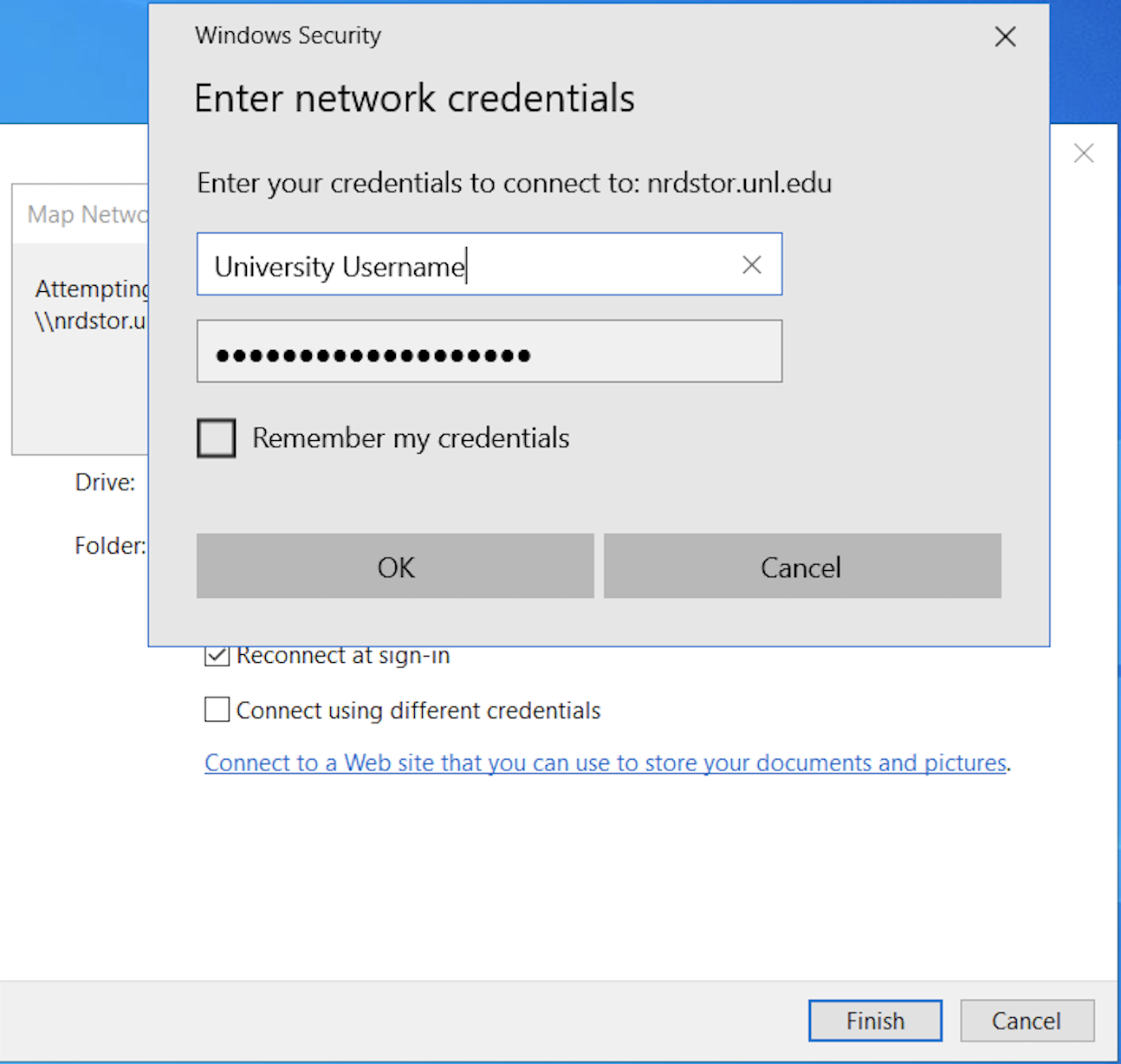Clear the University Username text field
The width and height of the screenshot is (1121, 1064).
(751, 265)
